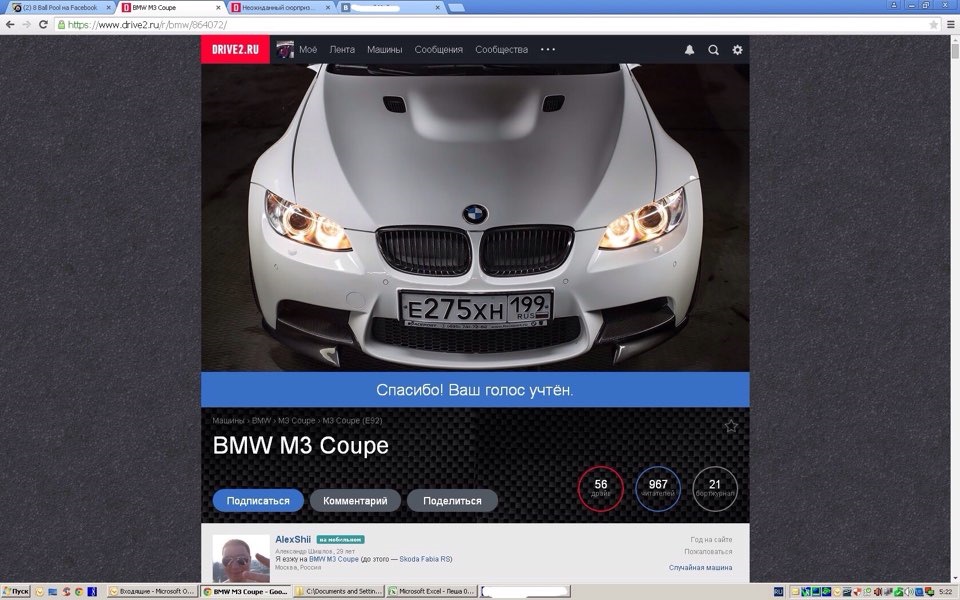This screenshot has height=600, width=960.
Task: Open the AlexShii profile link
Action: (x=293, y=539)
